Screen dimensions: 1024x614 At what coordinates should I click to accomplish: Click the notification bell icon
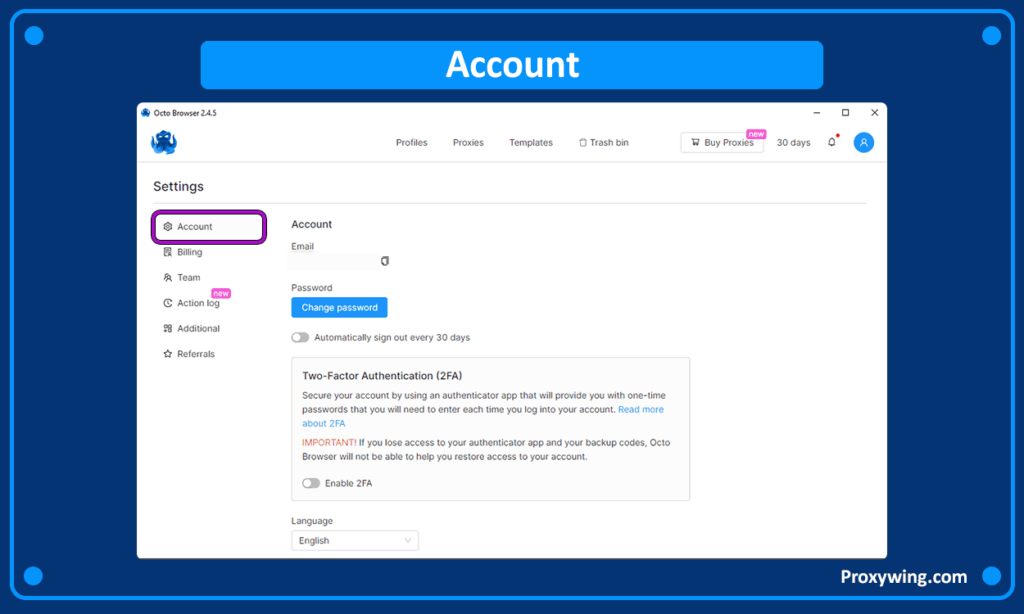(831, 143)
